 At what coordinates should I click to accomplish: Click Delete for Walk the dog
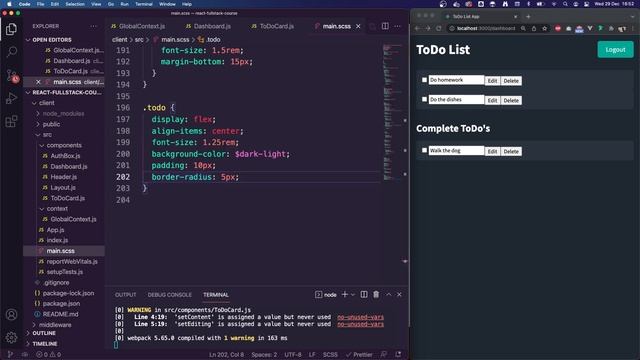point(511,151)
